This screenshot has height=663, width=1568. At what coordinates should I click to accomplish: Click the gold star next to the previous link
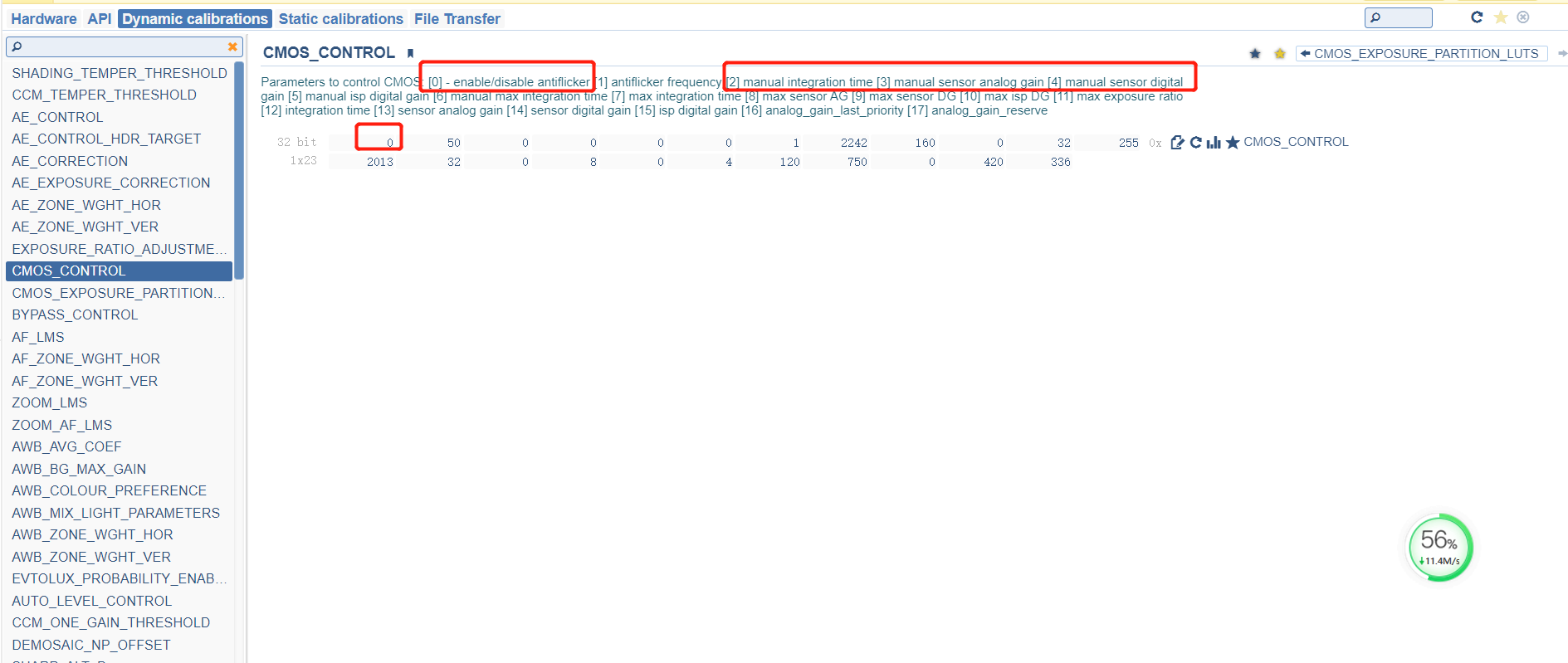(x=1280, y=54)
